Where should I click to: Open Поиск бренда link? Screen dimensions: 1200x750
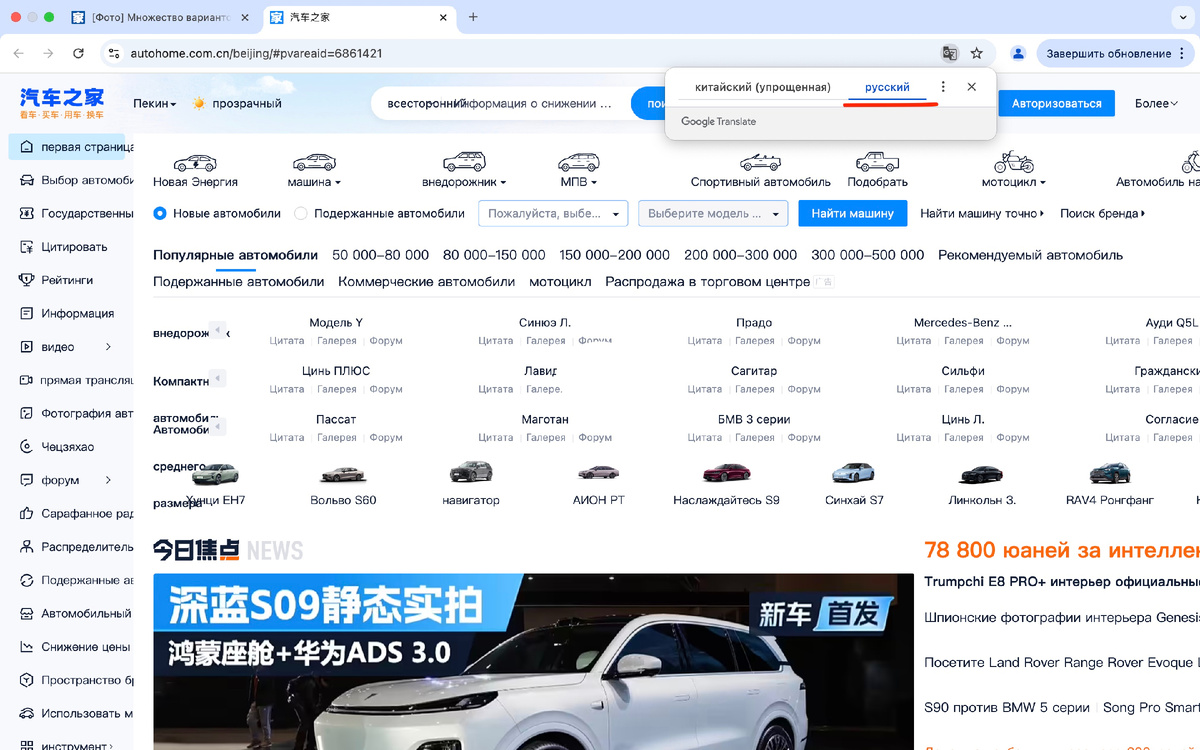point(1103,213)
